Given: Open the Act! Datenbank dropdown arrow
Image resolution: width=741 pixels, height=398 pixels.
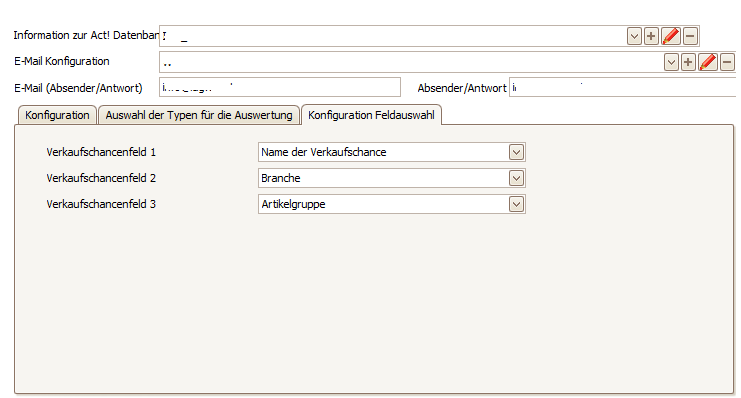Looking at the screenshot, I should coord(634,36).
